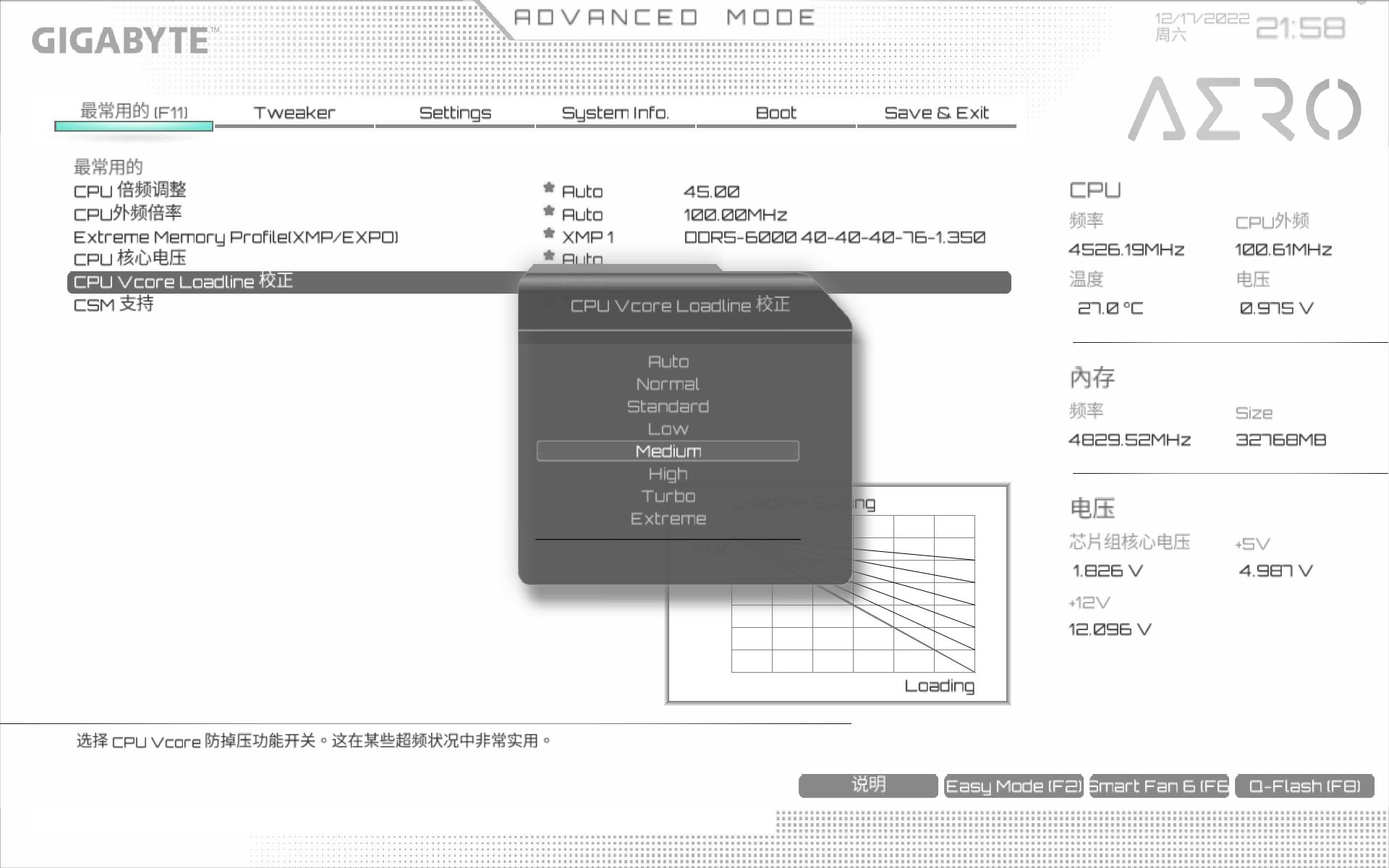Screen dimensions: 1389x868
Task: Click CSM 支持 menu entry
Action: click(114, 304)
